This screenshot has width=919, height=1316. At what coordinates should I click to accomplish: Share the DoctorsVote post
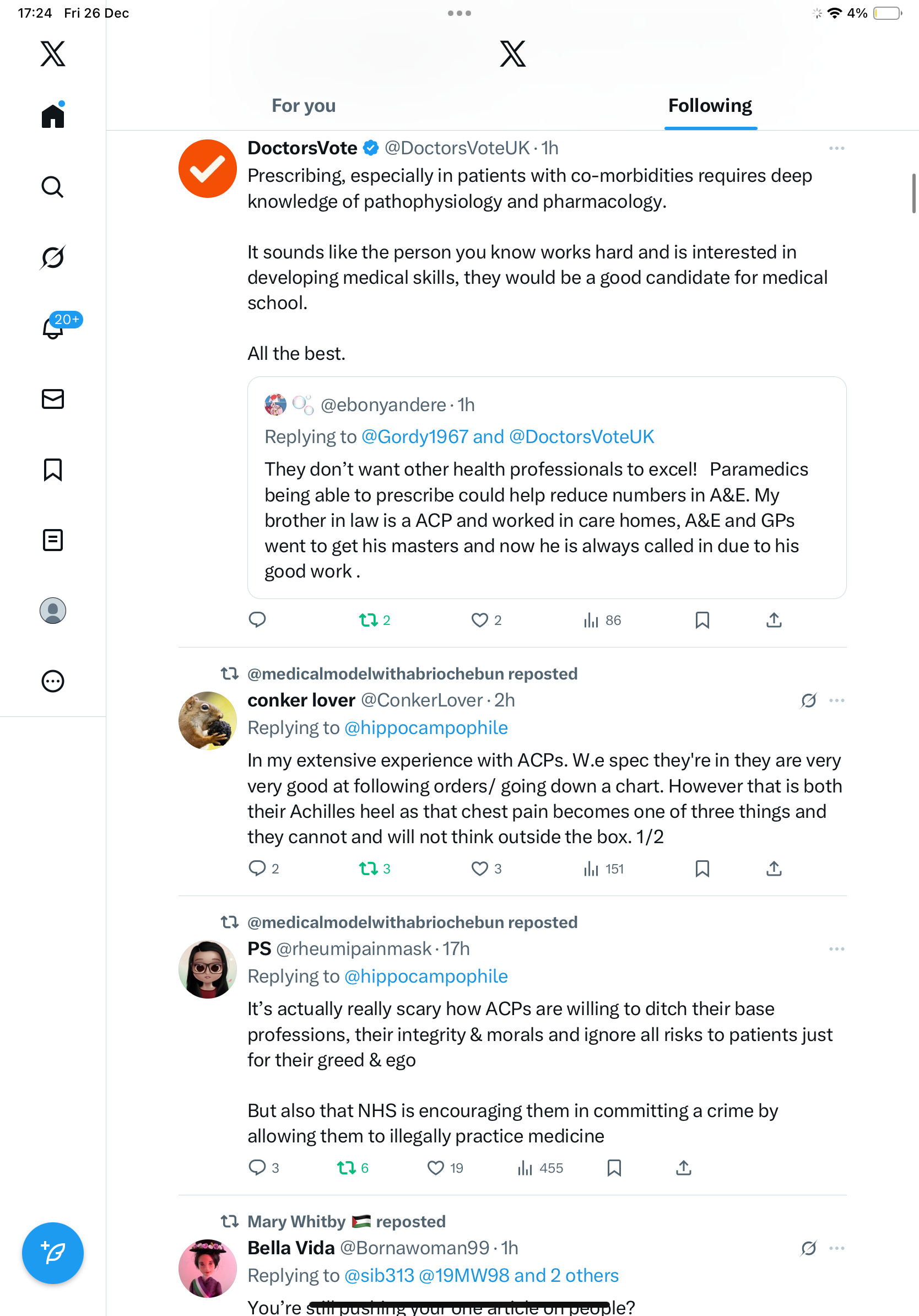click(774, 619)
